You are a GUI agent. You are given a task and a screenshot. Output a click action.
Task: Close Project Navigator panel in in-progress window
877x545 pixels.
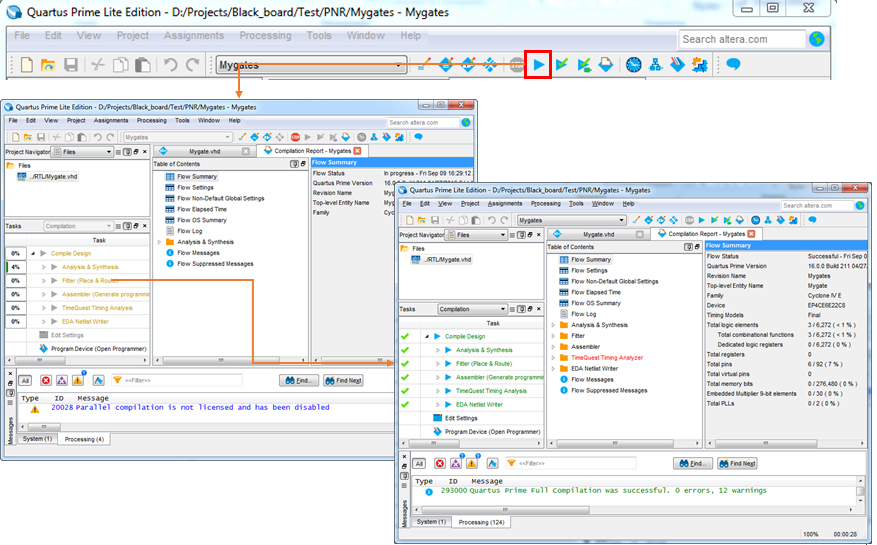pos(145,152)
